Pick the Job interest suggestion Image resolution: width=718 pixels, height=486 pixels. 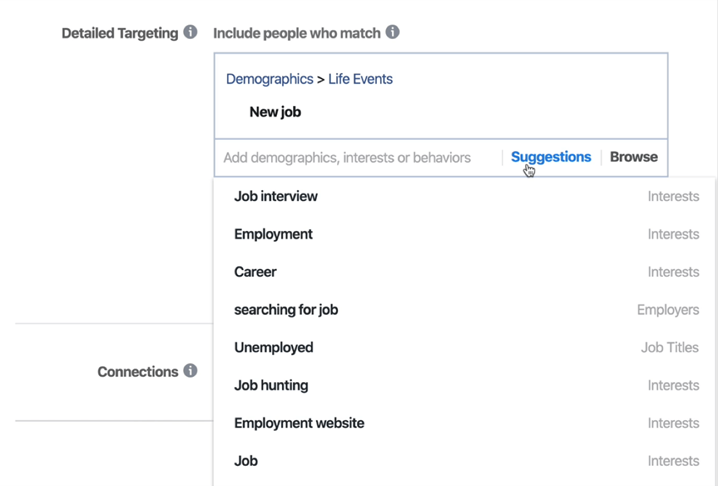coord(464,461)
